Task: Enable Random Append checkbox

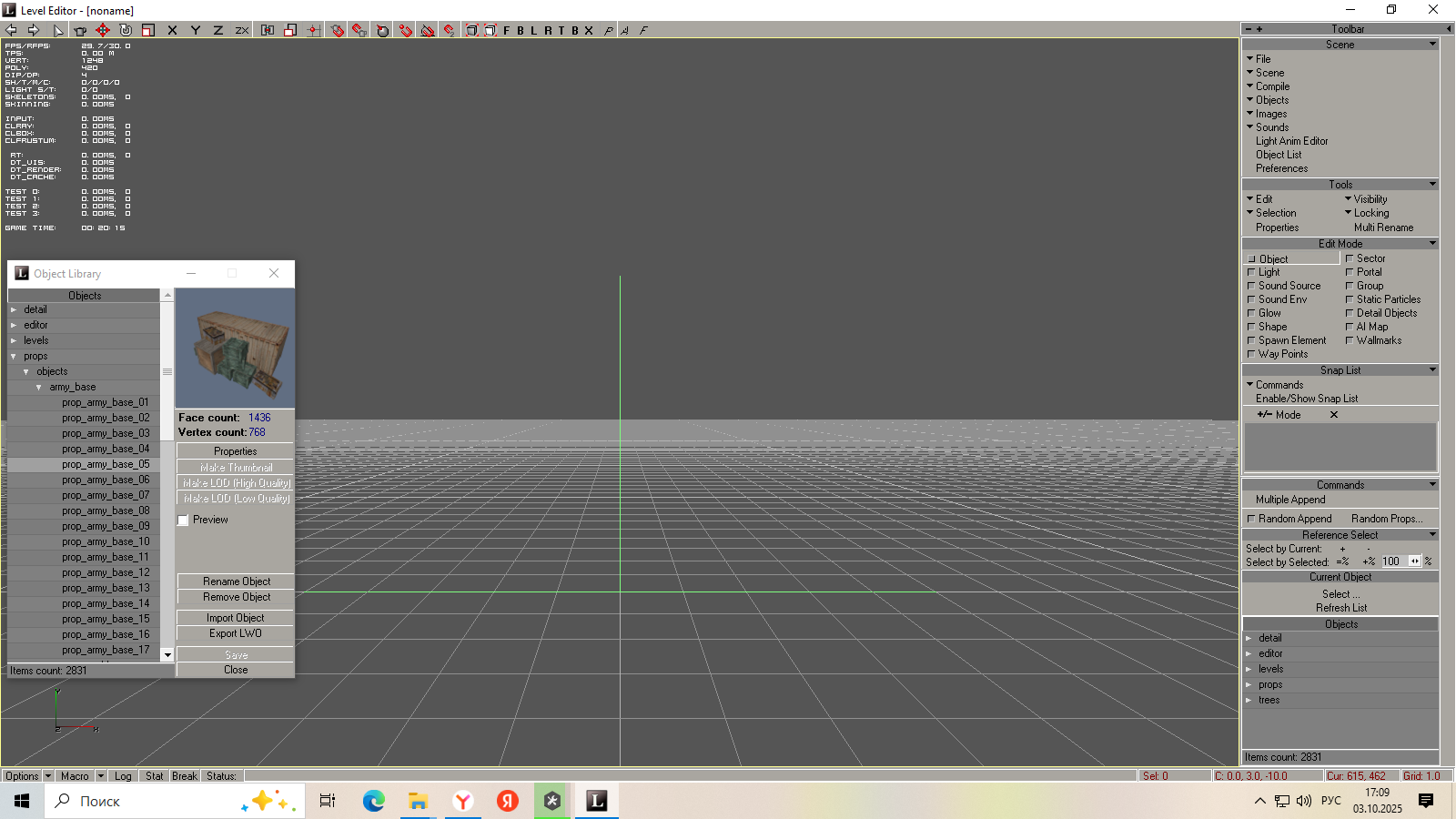Action: click(x=1251, y=519)
